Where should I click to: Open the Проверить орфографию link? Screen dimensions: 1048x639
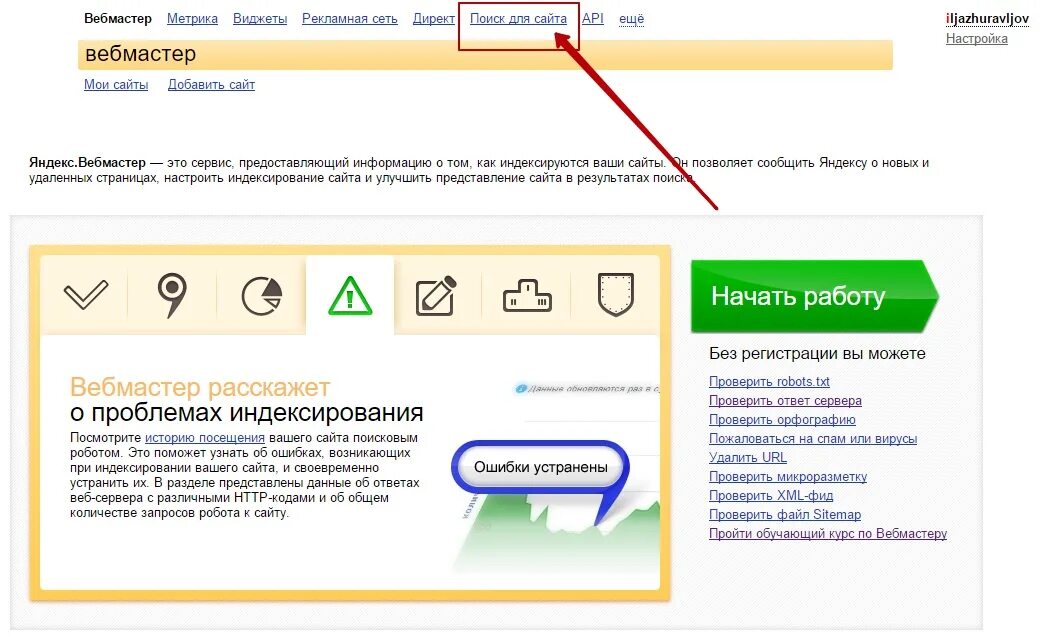pos(782,420)
